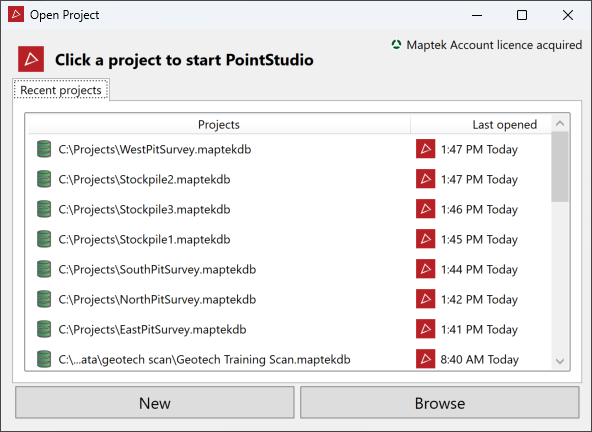The image size is (592, 432).
Task: Sort by the Last opened column header
Action: click(480, 125)
